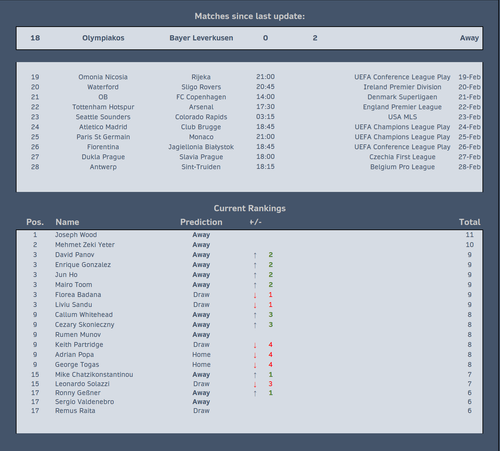The width and height of the screenshot is (500, 451).
Task: Click Dukla Prague fixture
Action: [x=103, y=157]
